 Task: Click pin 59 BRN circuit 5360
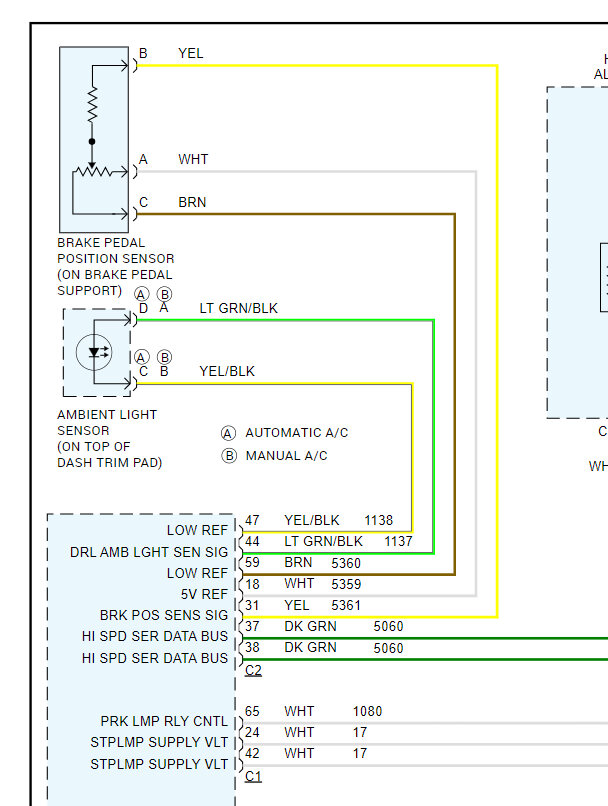coord(303,562)
